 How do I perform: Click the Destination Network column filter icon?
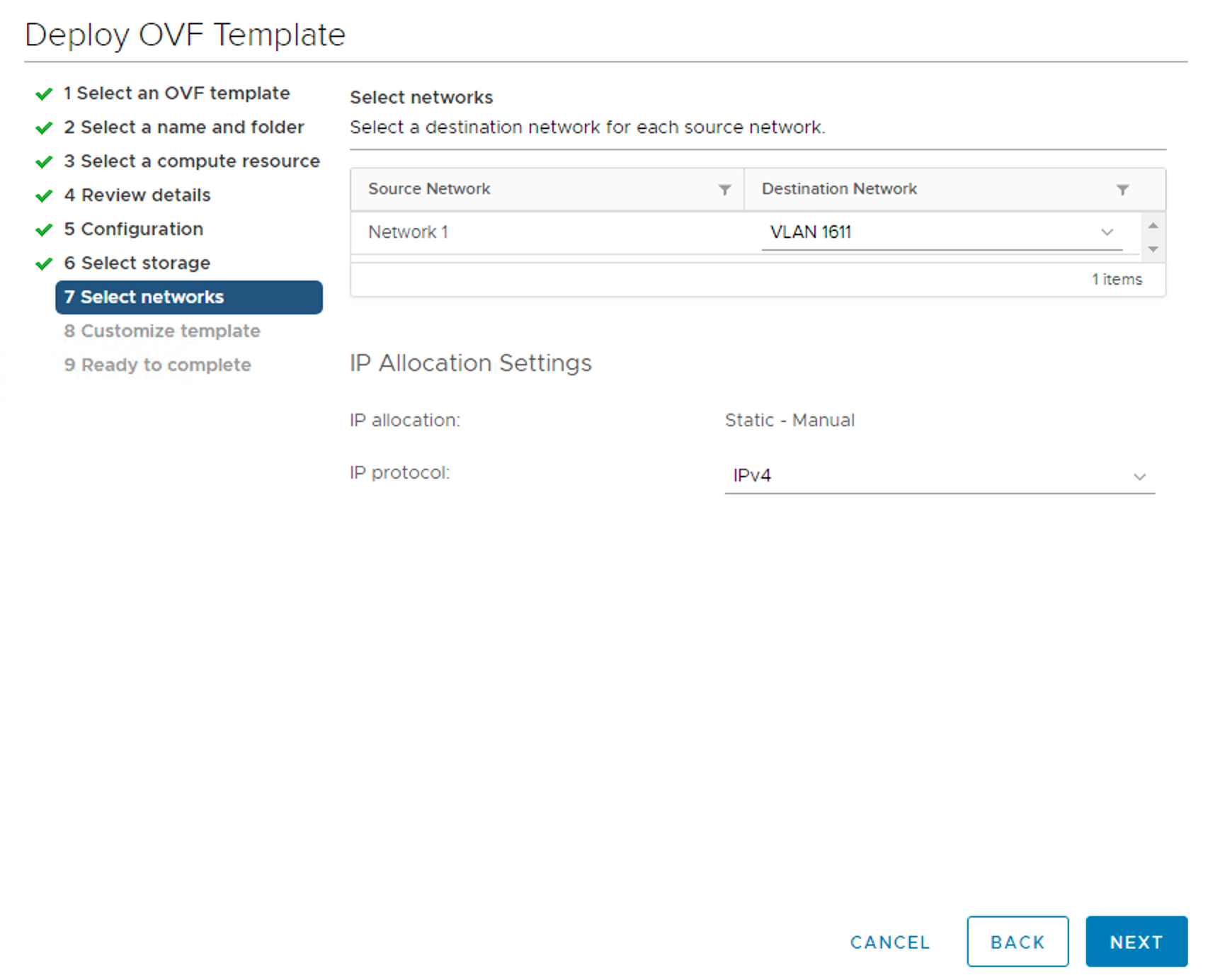(x=1122, y=190)
